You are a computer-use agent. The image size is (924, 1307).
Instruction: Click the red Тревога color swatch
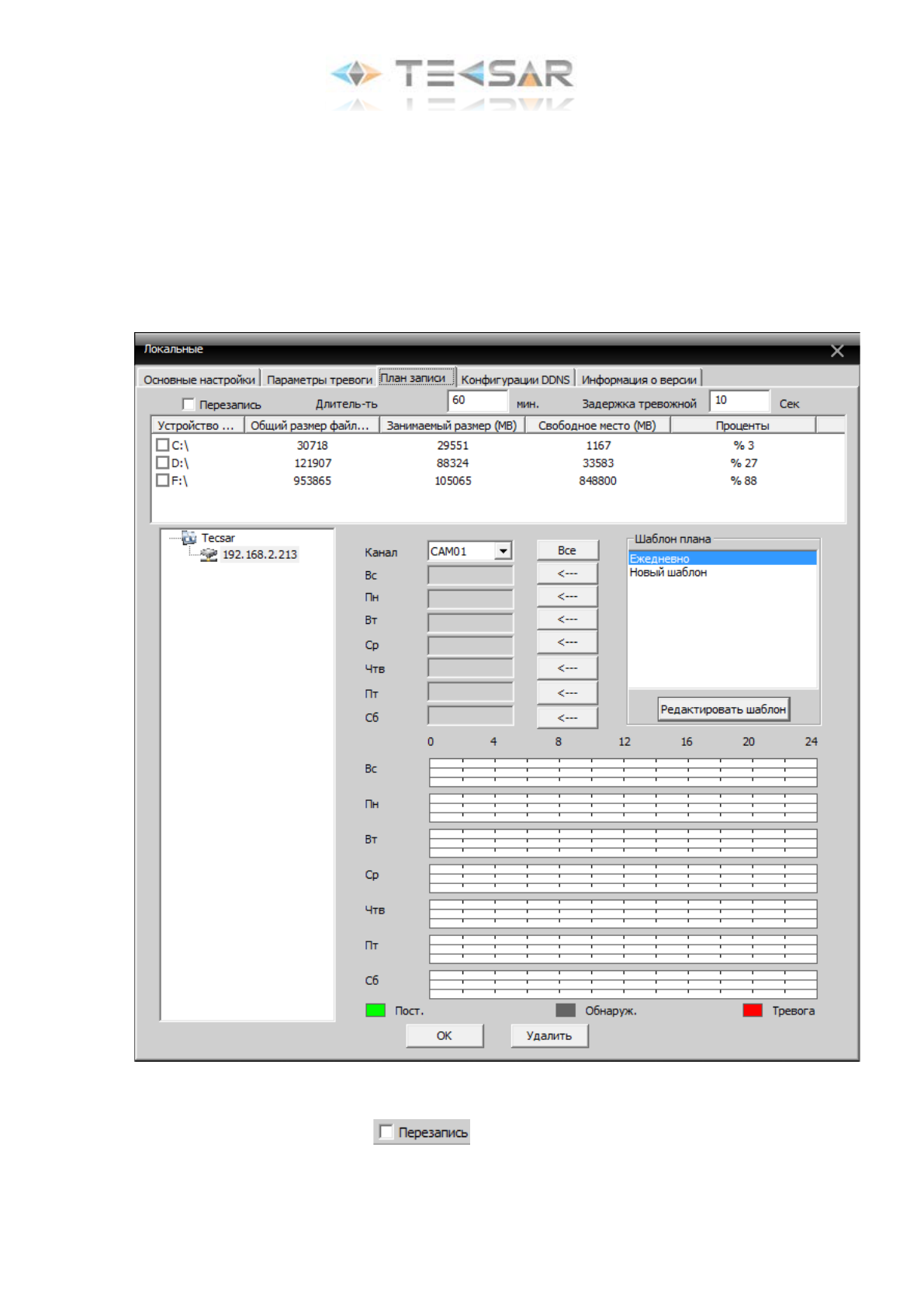point(752,1010)
